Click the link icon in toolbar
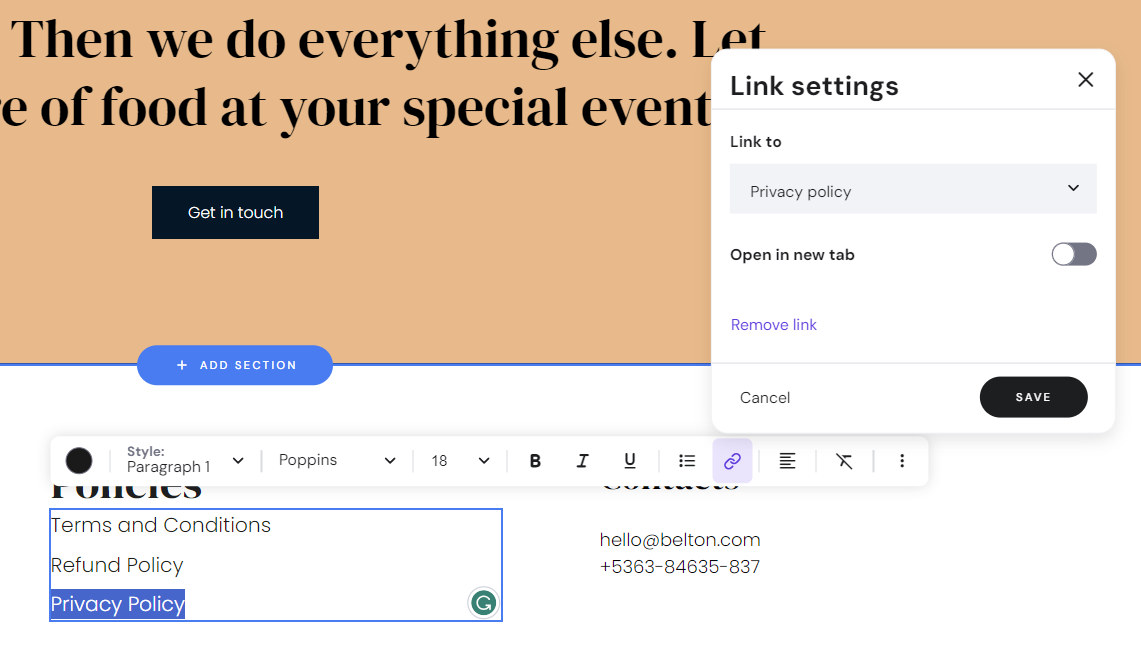Screen dimensions: 1141x647 [732, 461]
